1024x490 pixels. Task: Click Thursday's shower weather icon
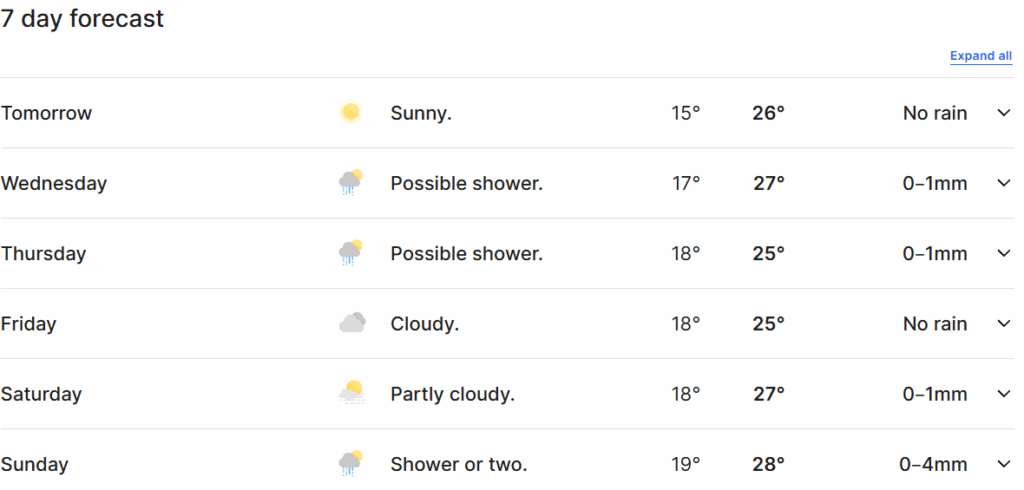(350, 253)
